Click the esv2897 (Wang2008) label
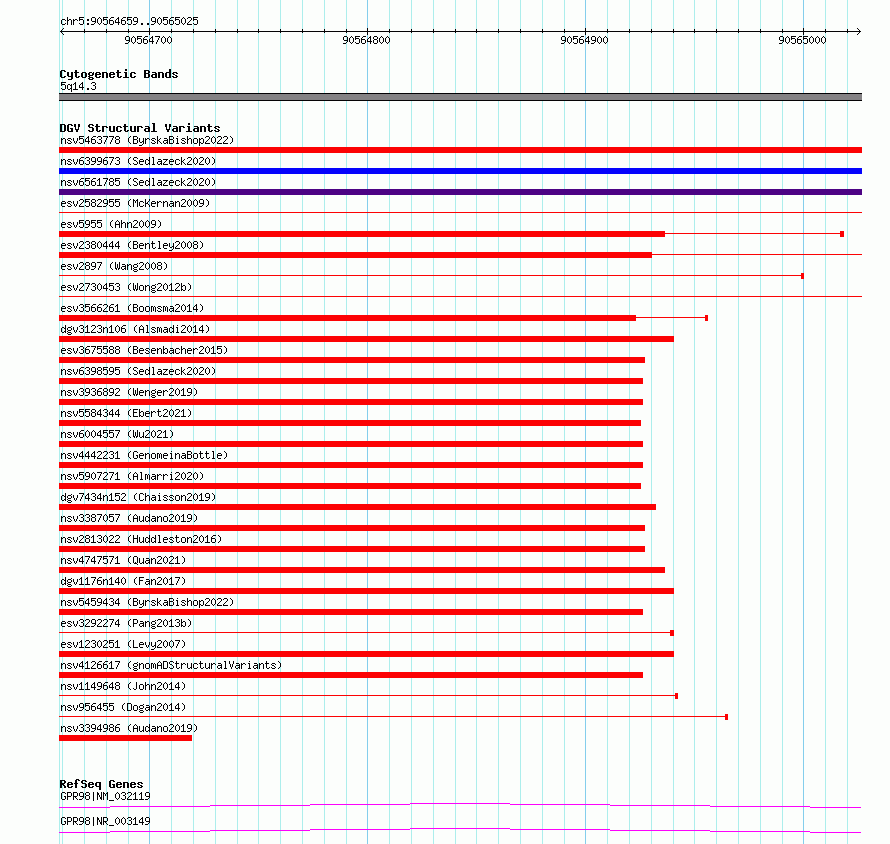Viewport: 890px width, 844px height. point(114,266)
